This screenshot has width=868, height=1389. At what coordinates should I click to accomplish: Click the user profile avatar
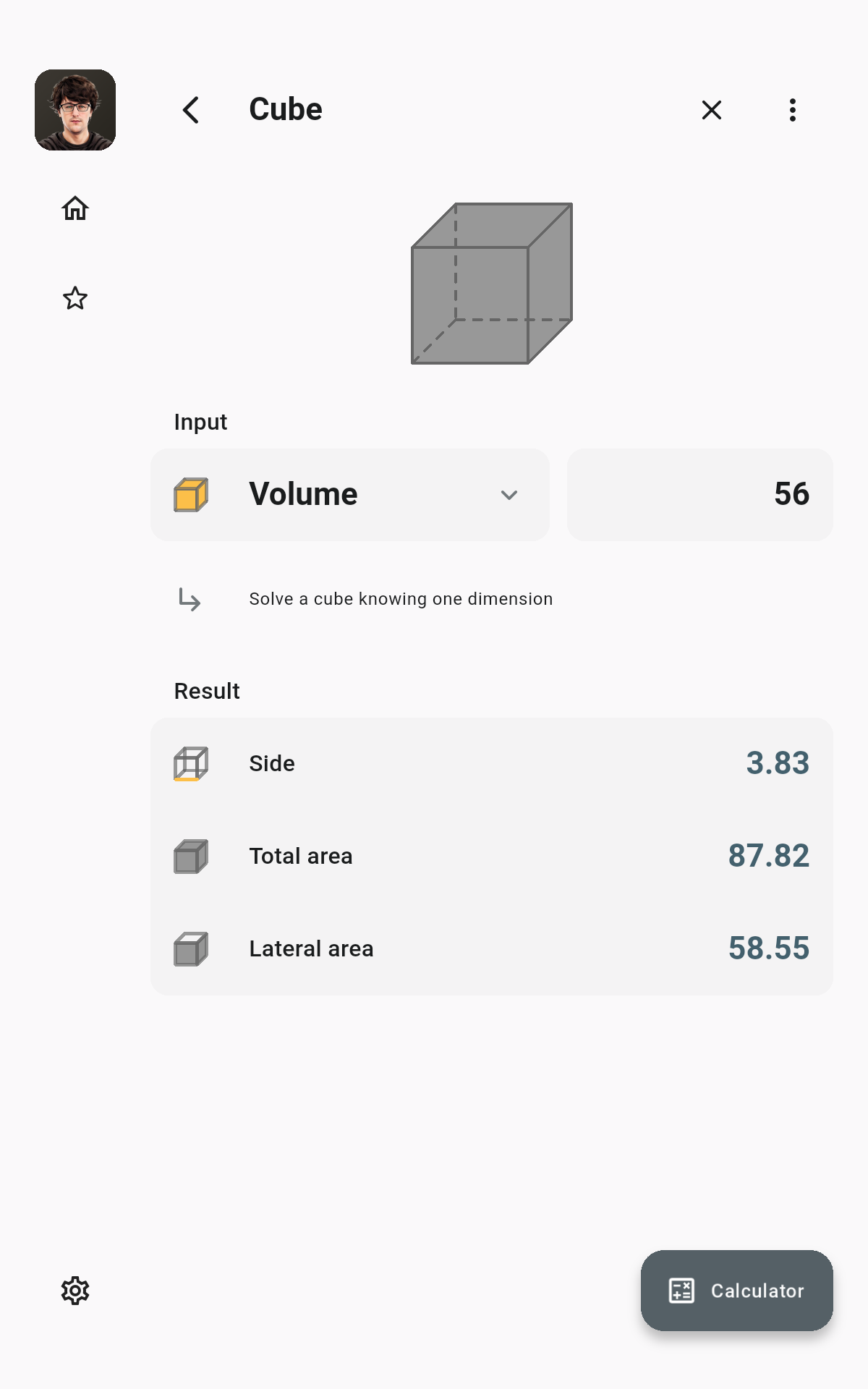click(x=75, y=110)
